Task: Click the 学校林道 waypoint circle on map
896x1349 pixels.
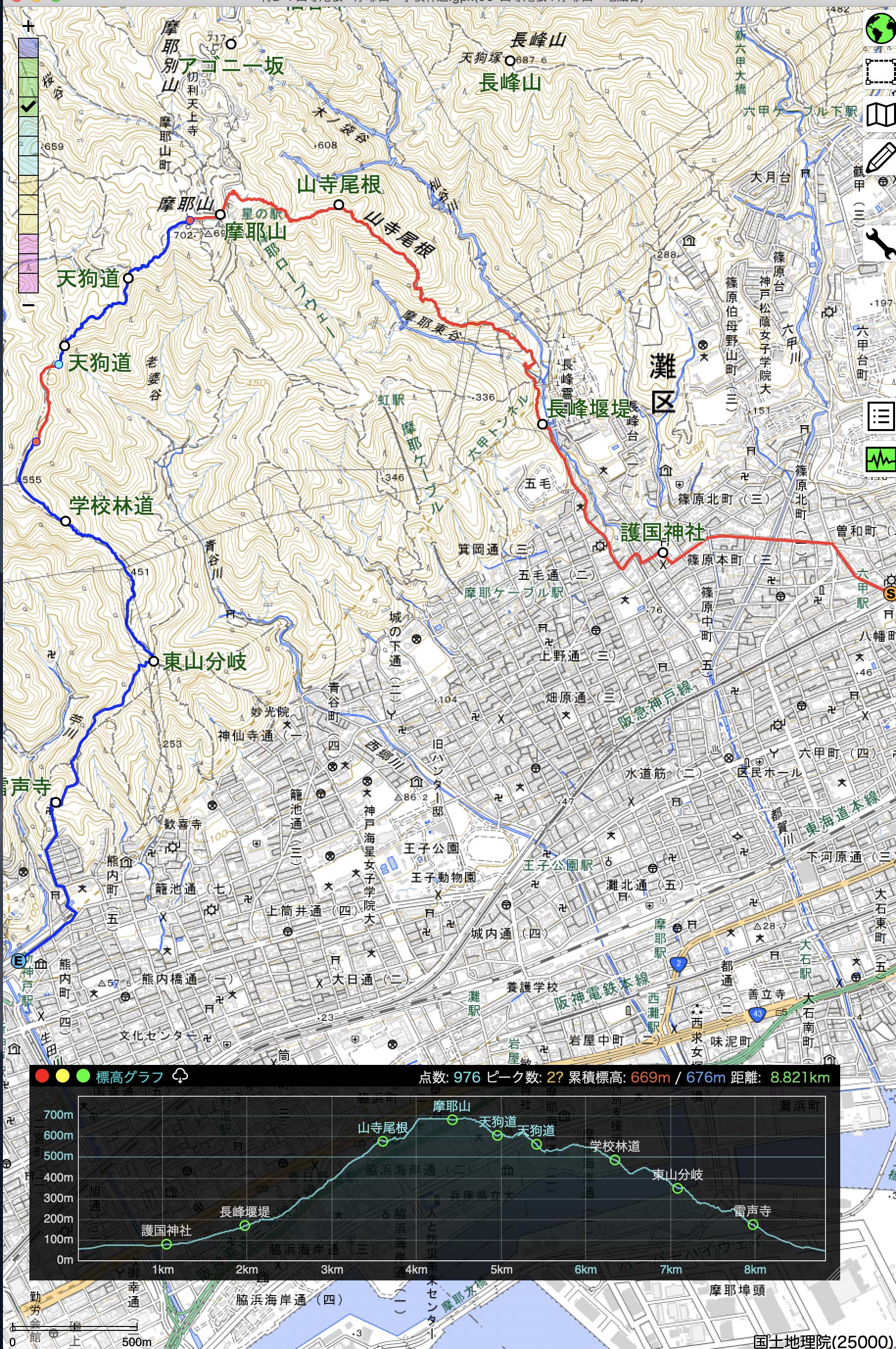Action: [x=66, y=521]
